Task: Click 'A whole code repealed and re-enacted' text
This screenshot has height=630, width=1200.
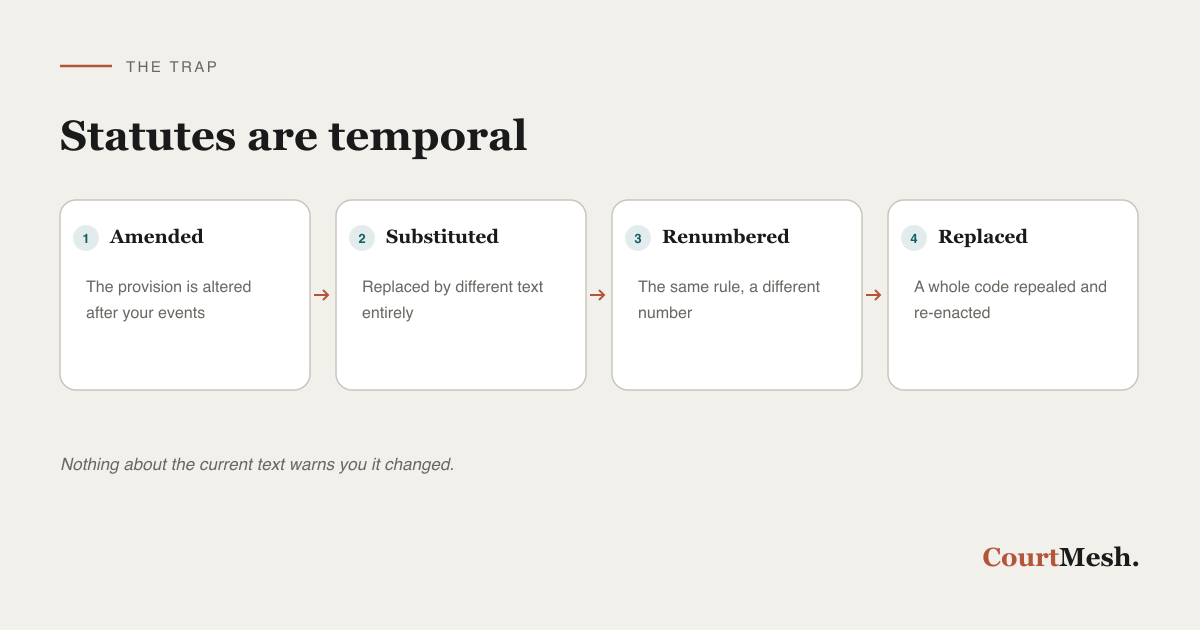Action: (x=1011, y=300)
